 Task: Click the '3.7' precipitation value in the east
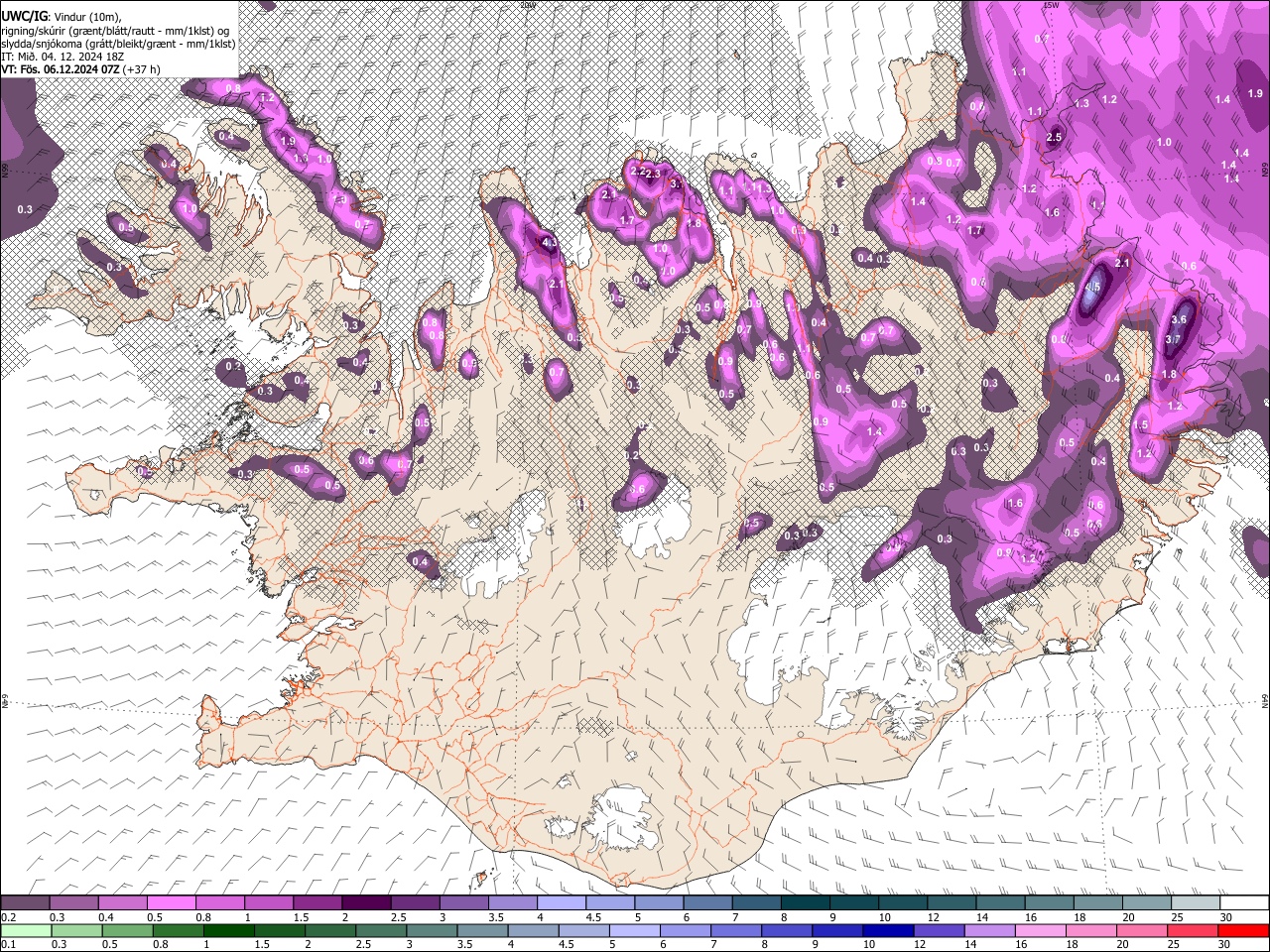tap(1172, 340)
